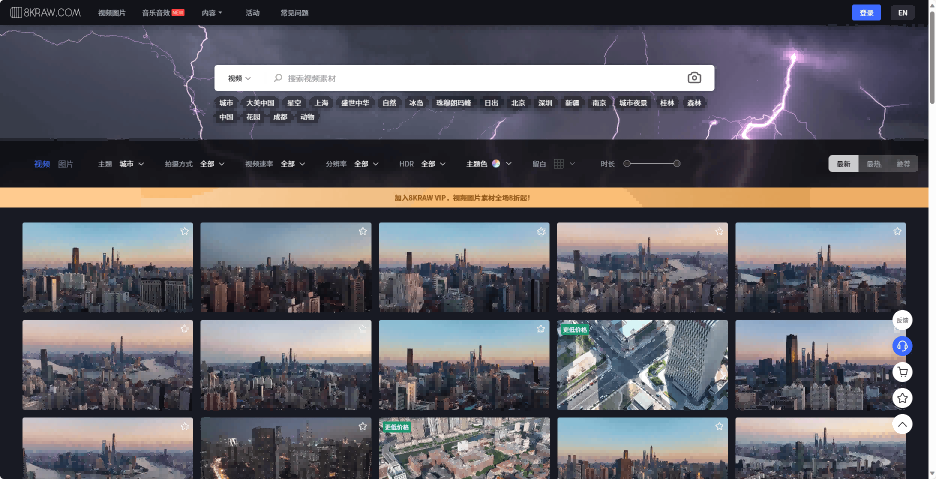The image size is (936, 479).
Task: Open the 内容 navigation menu
Action: (x=211, y=13)
